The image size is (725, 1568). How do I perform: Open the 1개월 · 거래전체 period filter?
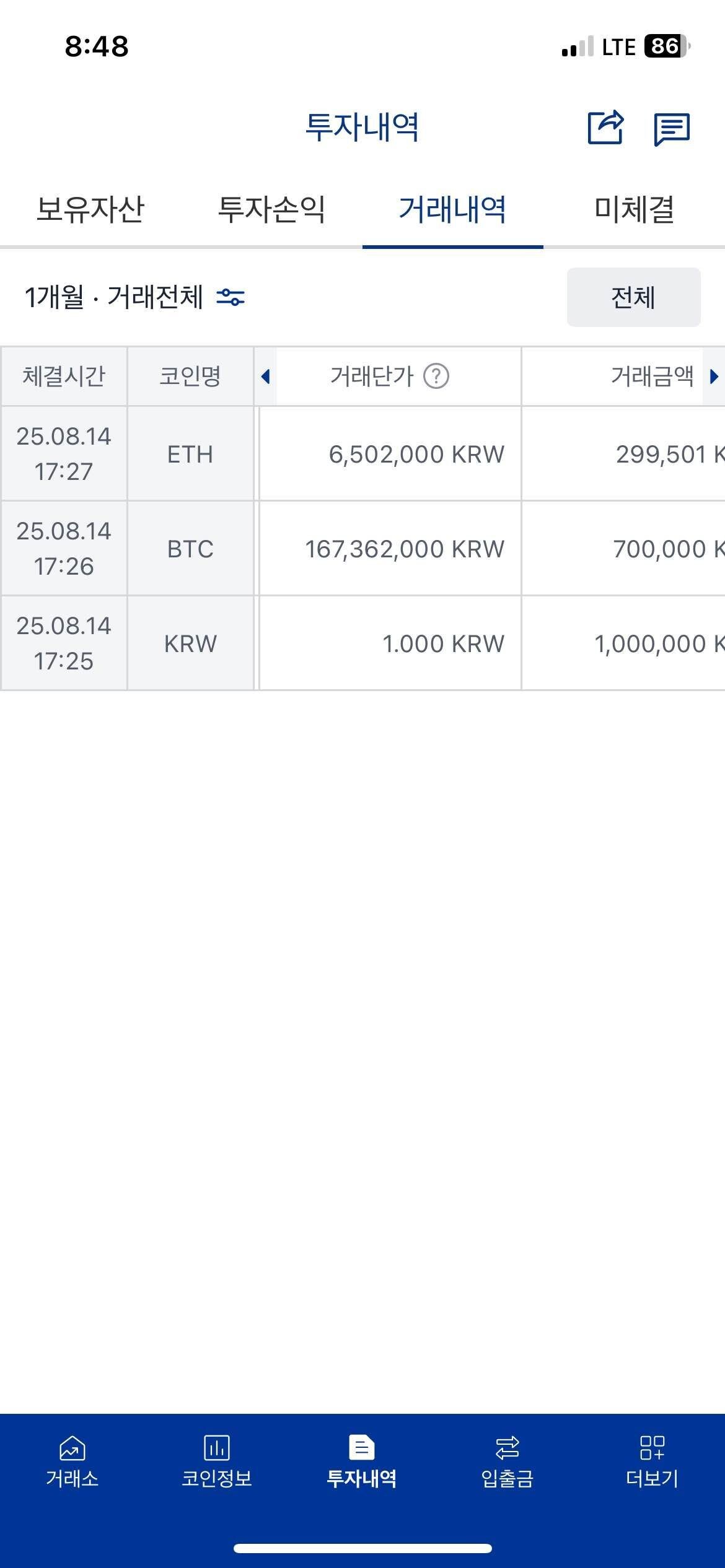pos(114,298)
